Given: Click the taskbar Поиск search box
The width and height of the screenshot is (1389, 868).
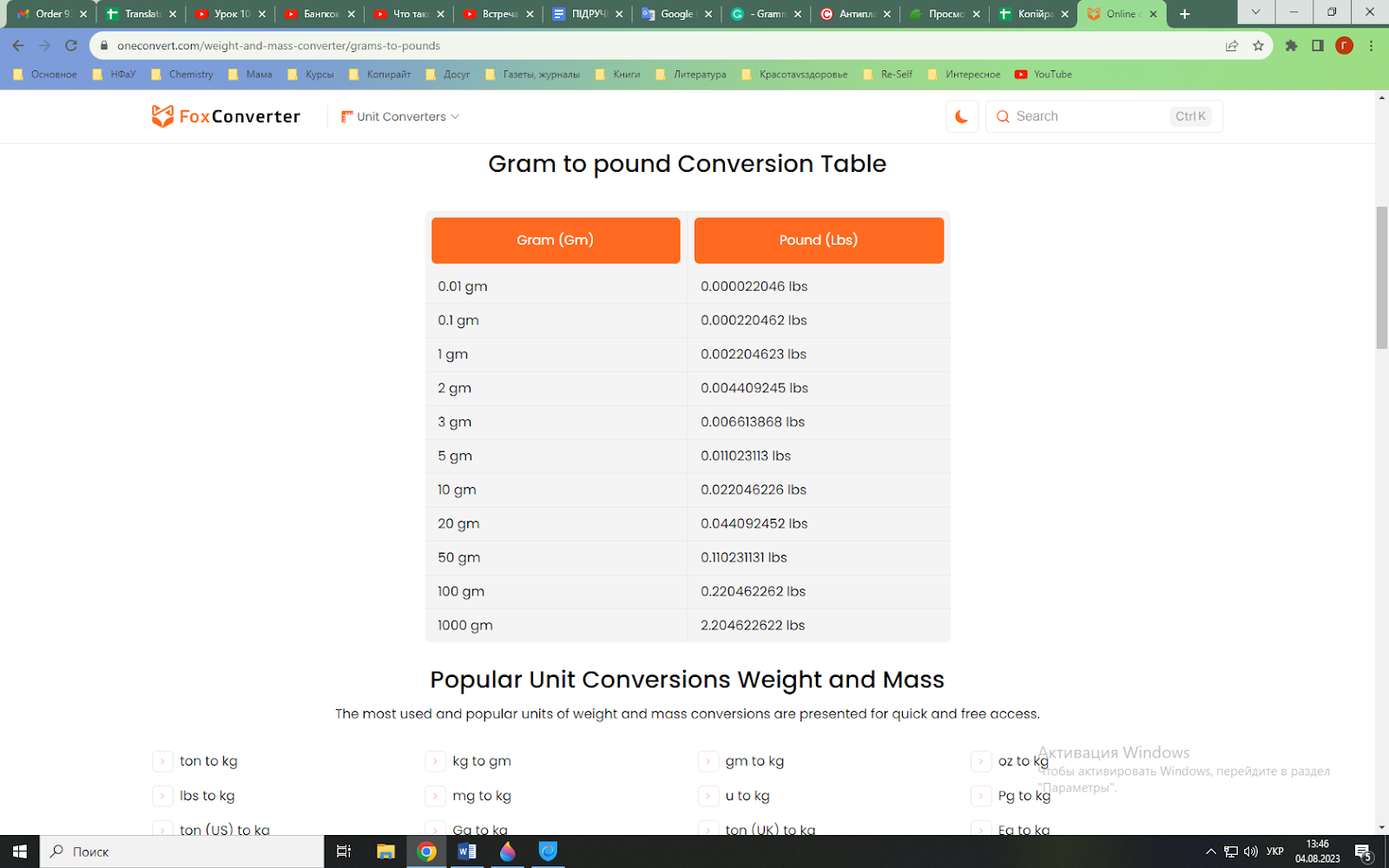Looking at the screenshot, I should [x=181, y=852].
